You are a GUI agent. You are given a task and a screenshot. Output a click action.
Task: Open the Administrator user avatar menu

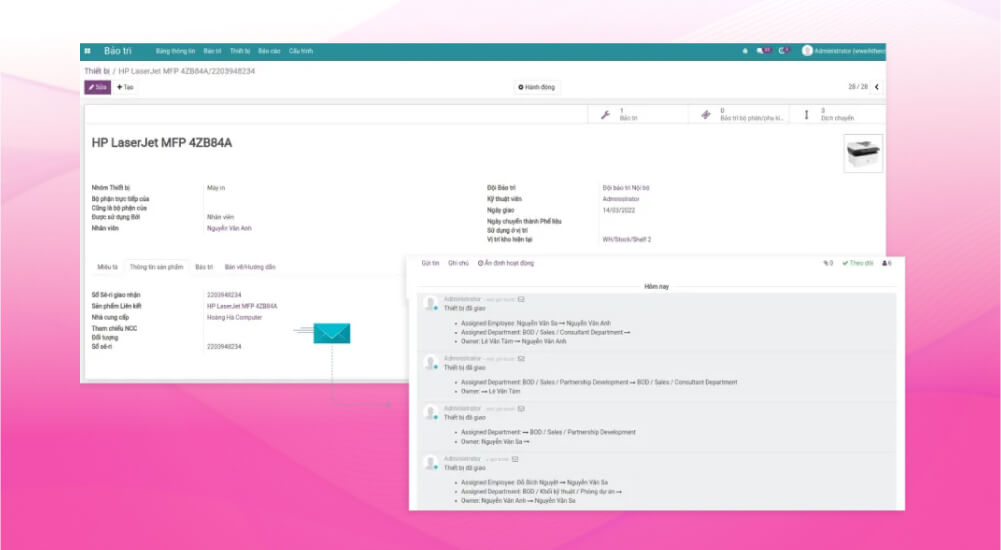coord(808,50)
